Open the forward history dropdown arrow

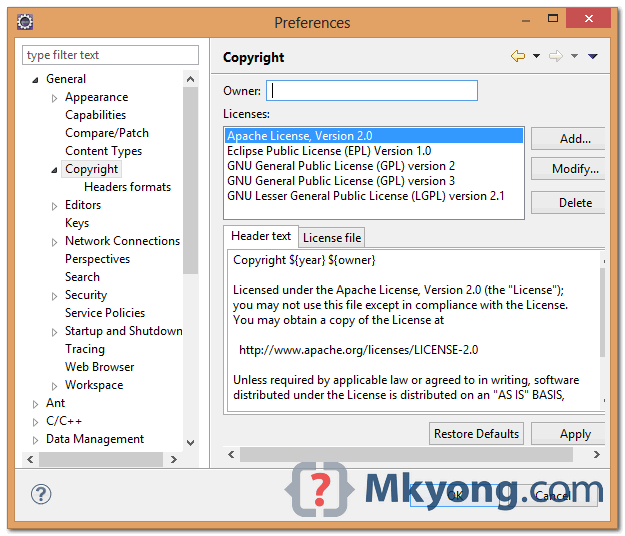[x=574, y=56]
